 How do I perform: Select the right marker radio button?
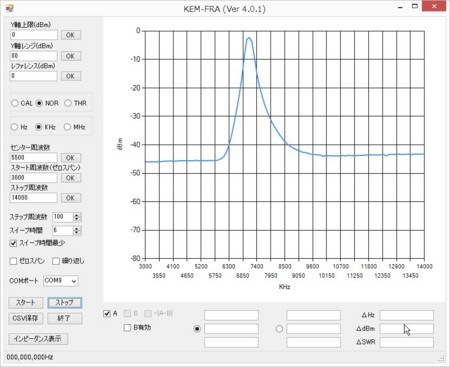[279, 329]
